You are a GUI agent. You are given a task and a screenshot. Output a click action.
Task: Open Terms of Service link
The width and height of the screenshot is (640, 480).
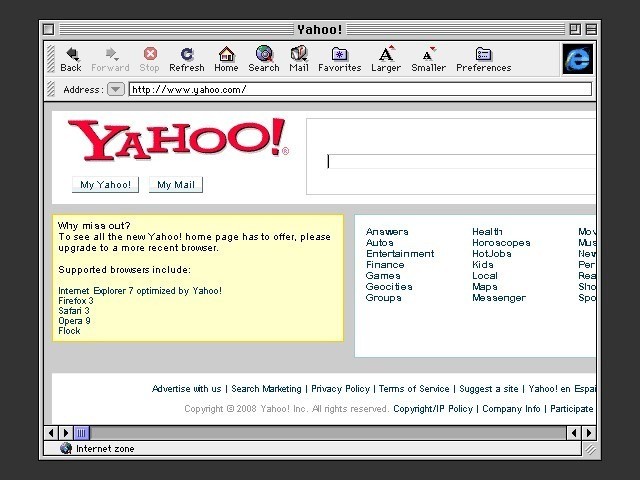pos(414,389)
